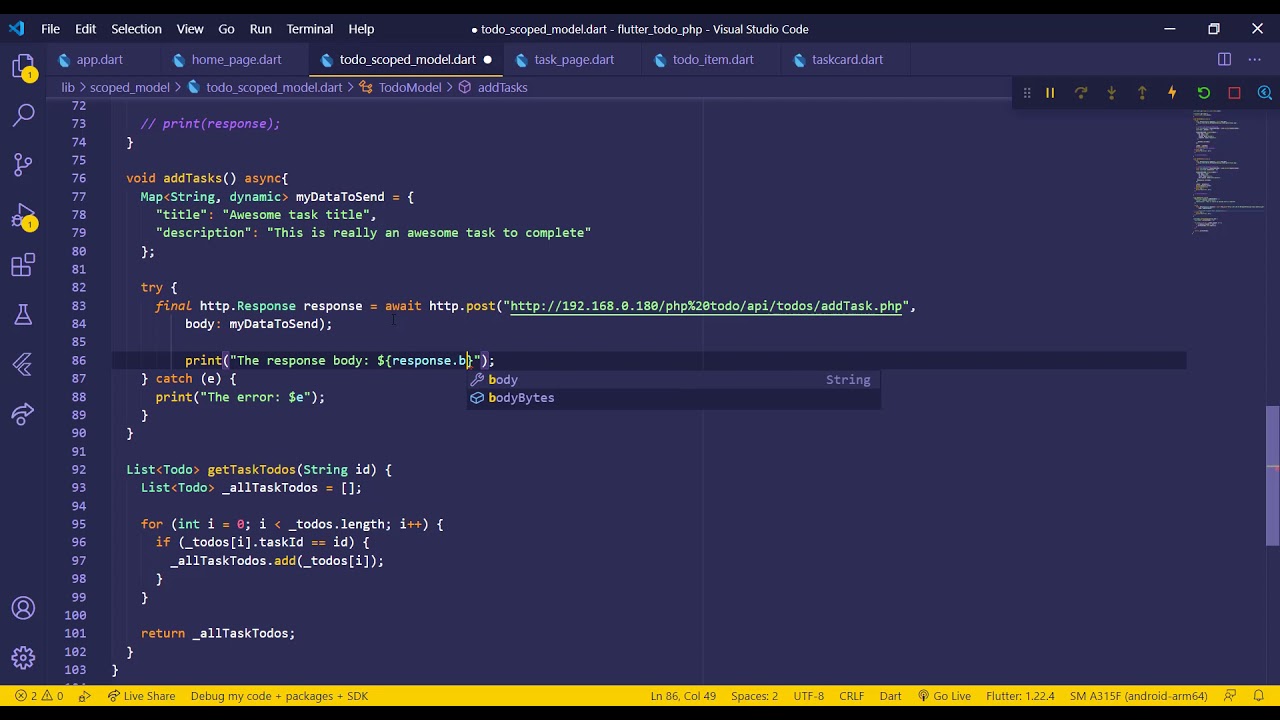
Task: Split the editor to the right
Action: (1224, 59)
